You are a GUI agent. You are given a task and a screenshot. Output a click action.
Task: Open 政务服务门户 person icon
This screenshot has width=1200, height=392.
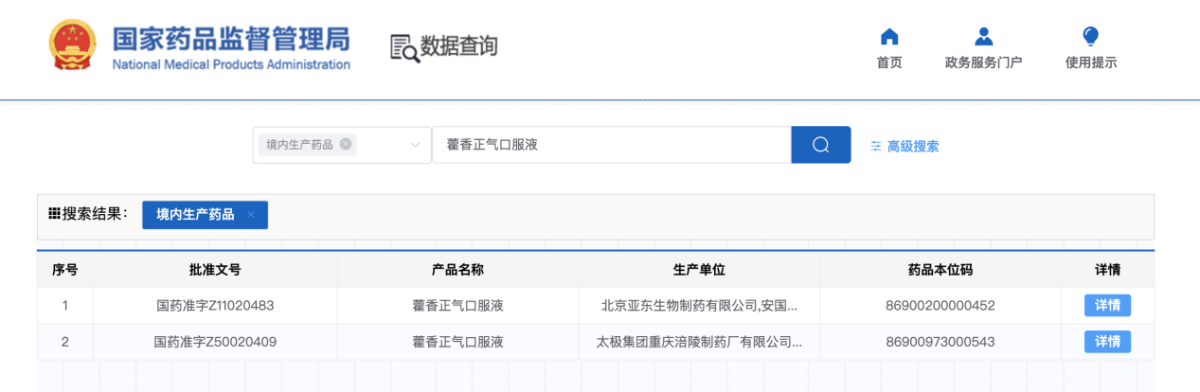click(x=983, y=37)
